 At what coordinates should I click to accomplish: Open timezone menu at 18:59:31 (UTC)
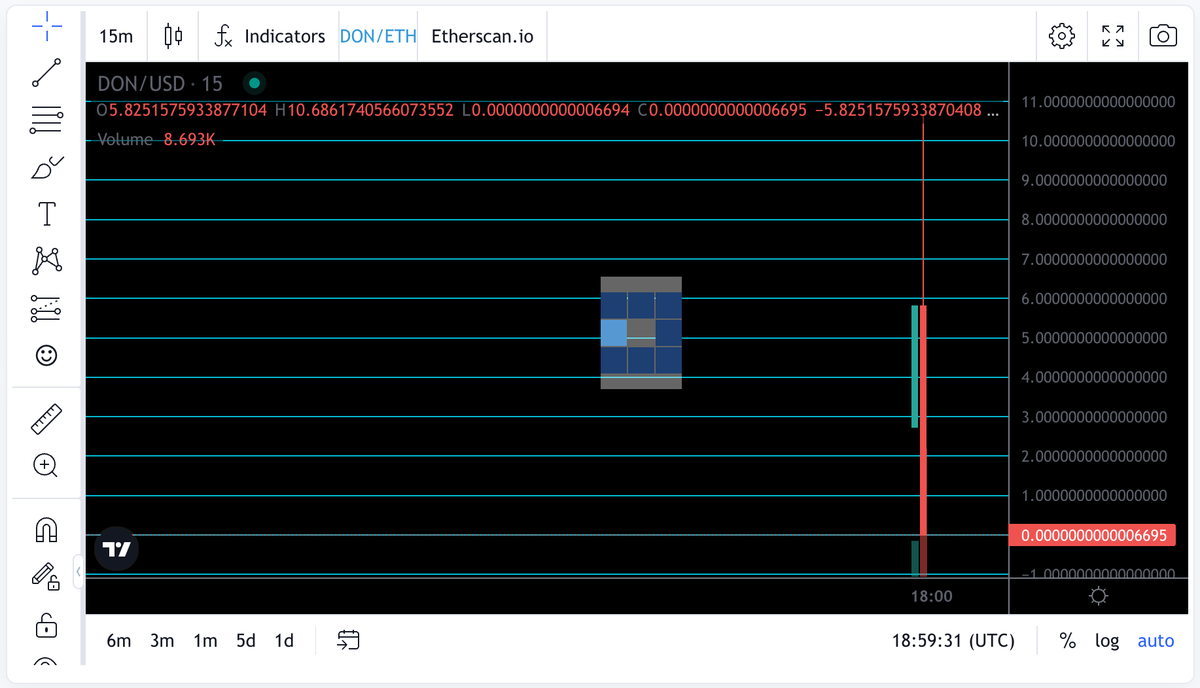pos(953,641)
